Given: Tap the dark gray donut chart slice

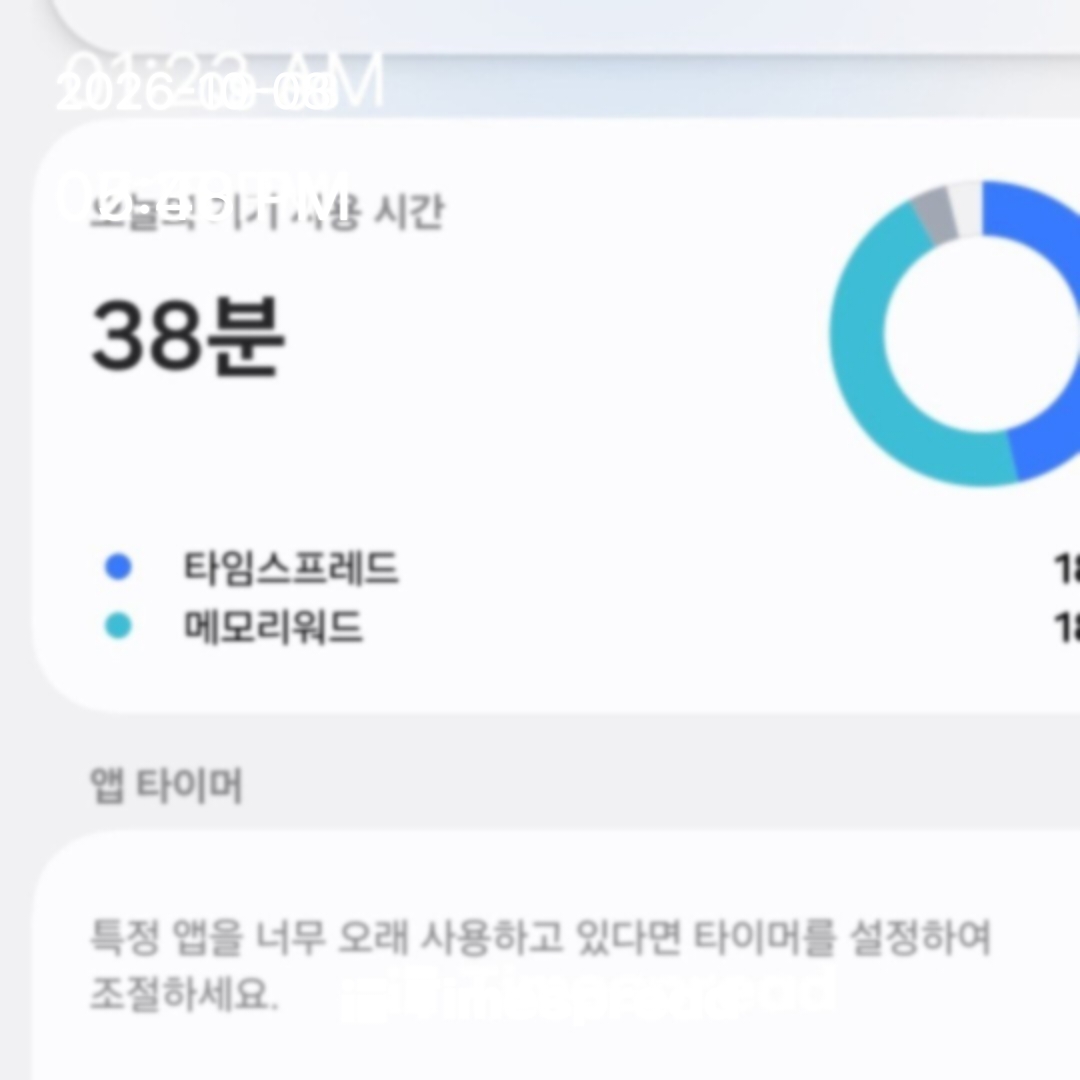Looking at the screenshot, I should coord(935,215).
